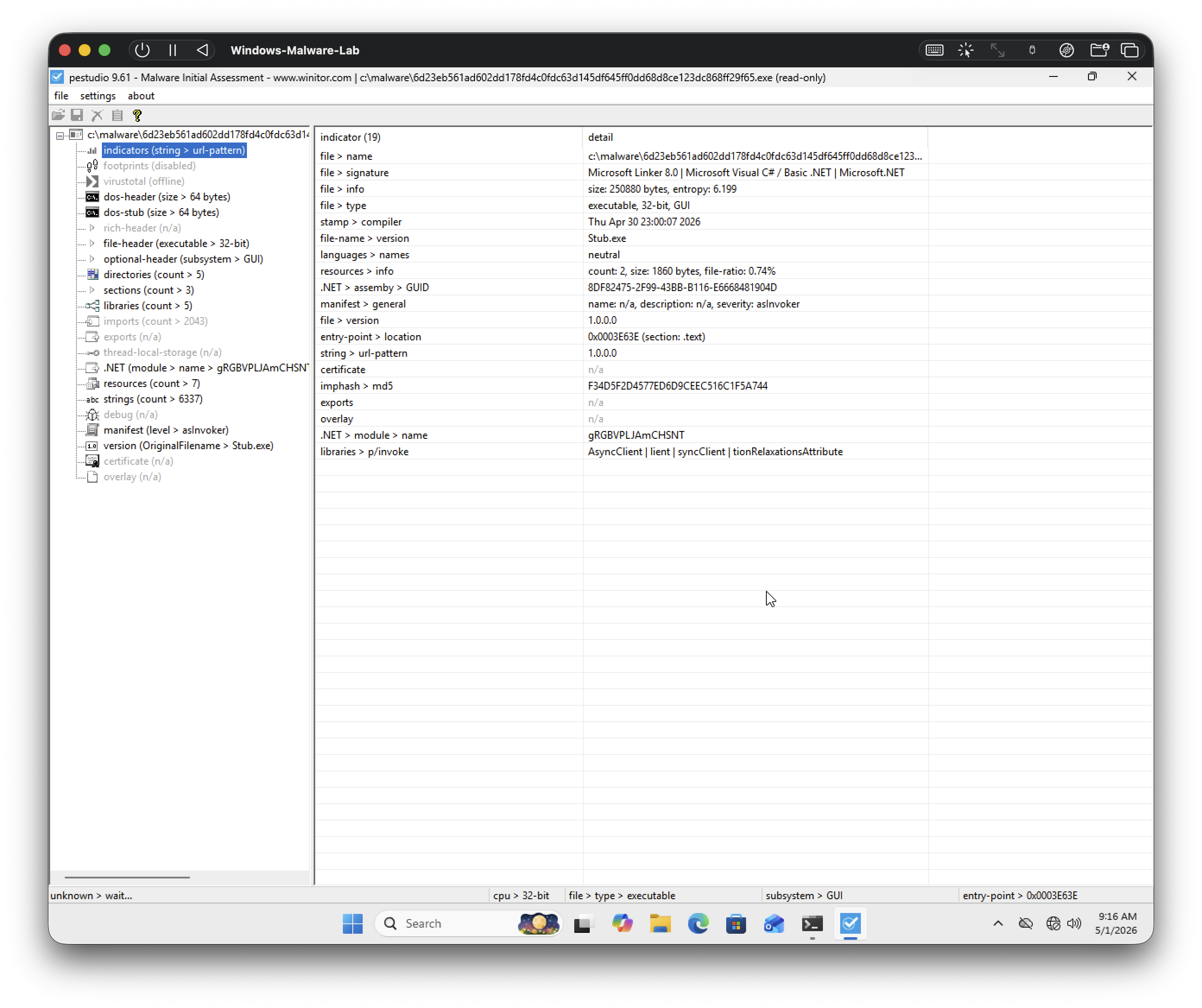Click the footprints icon in tree
This screenshot has width=1202, height=1008.
(x=92, y=166)
